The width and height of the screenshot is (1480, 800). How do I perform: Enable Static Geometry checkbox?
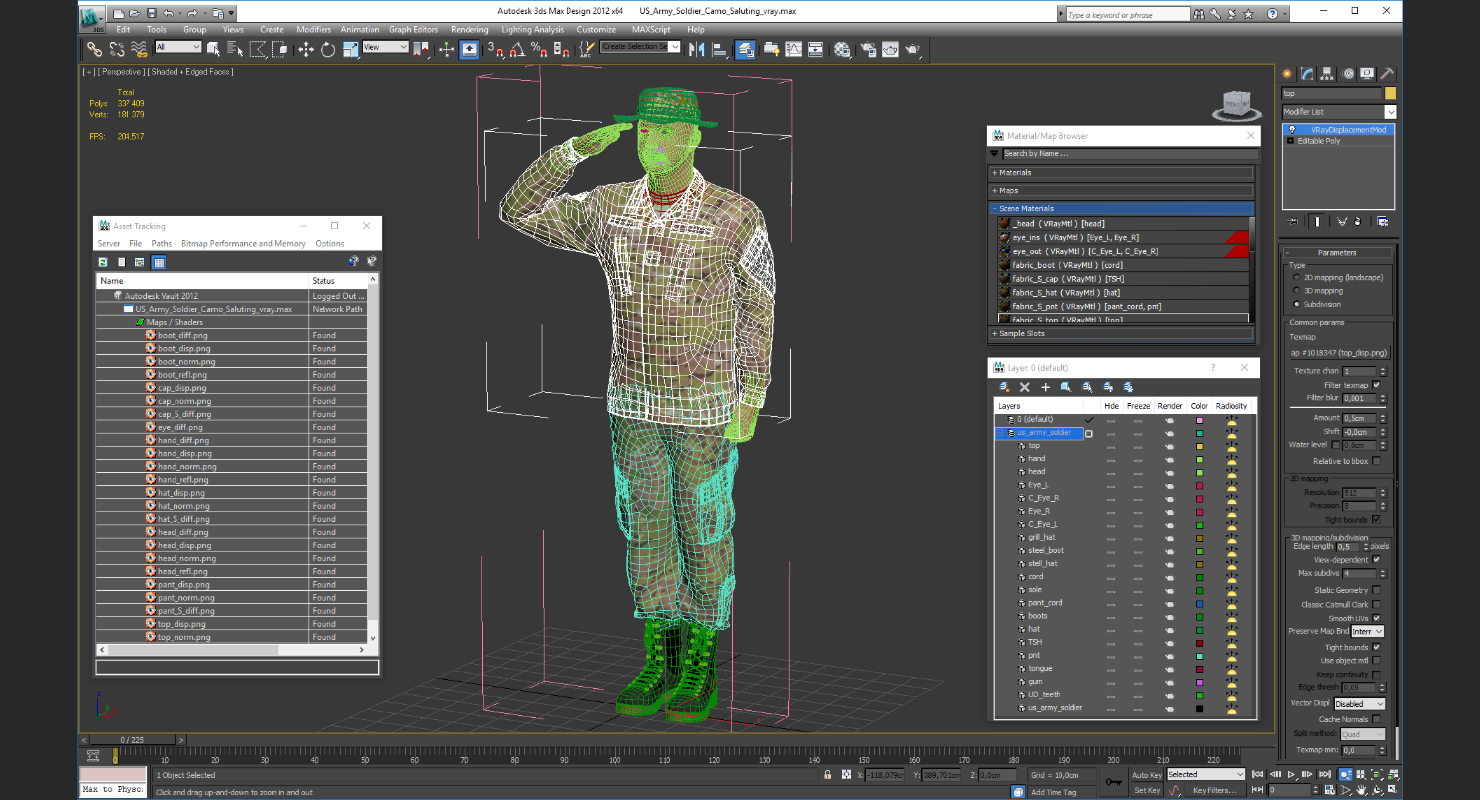click(1377, 590)
